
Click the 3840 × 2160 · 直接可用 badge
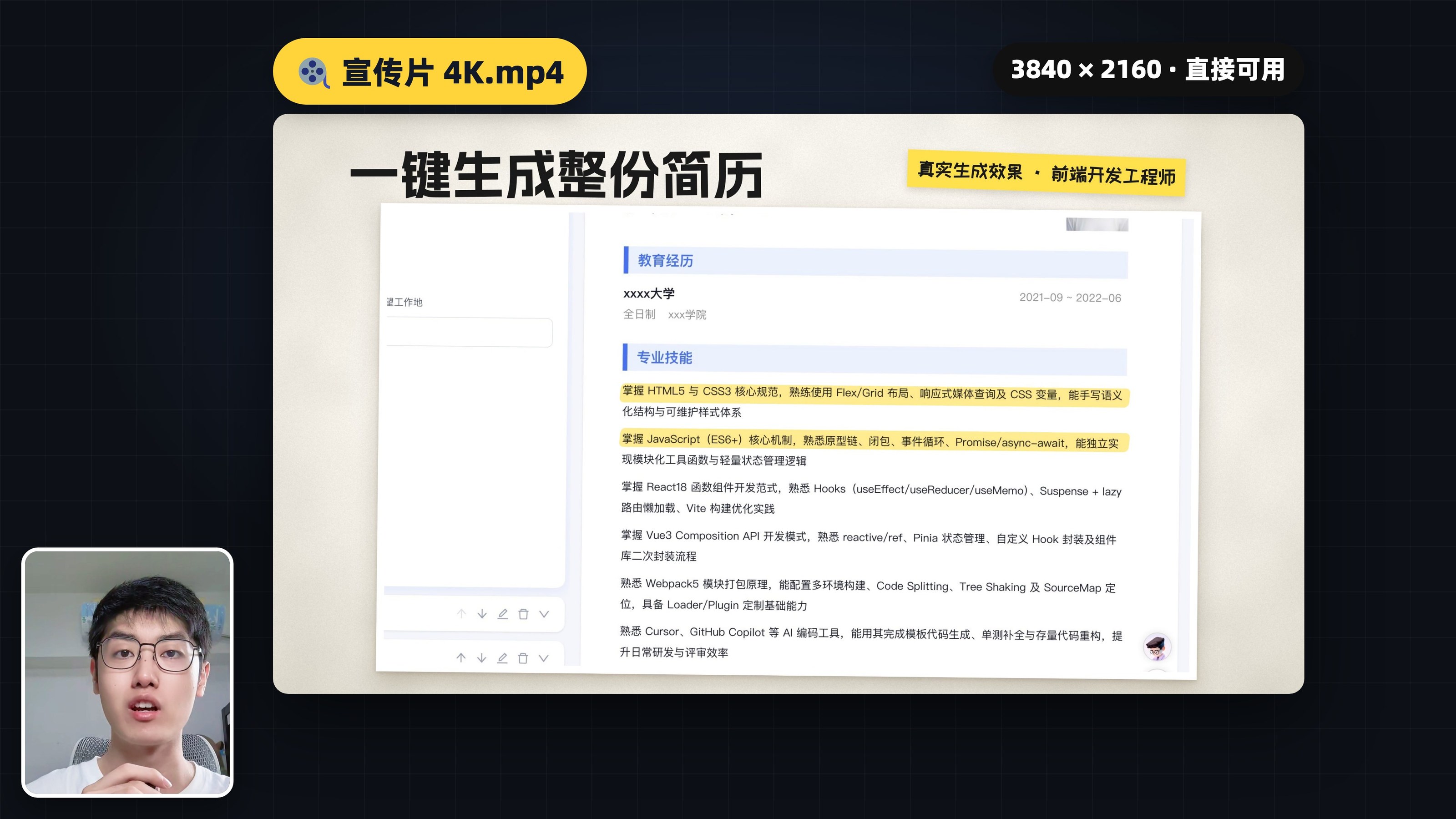(x=1148, y=70)
